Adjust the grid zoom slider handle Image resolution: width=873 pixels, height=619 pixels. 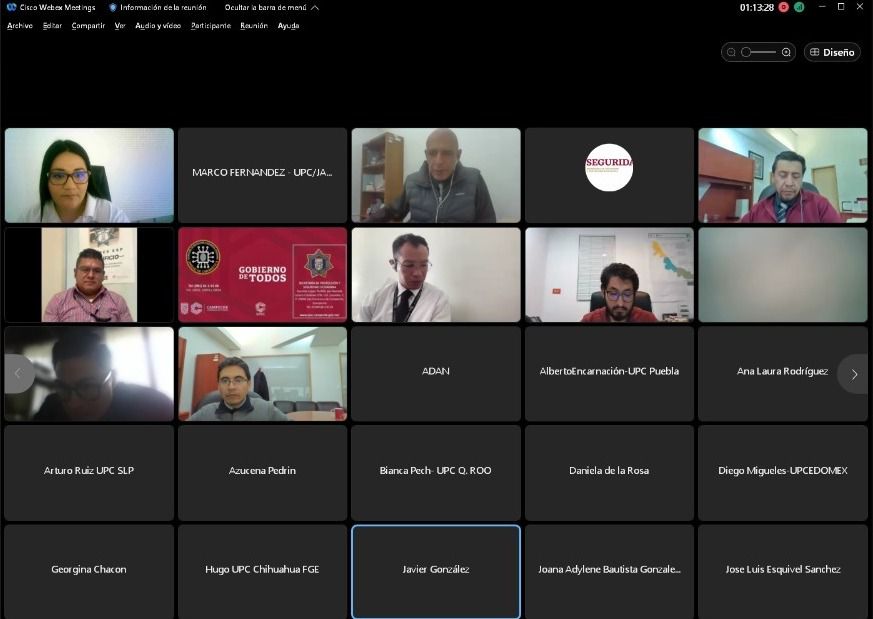click(746, 52)
